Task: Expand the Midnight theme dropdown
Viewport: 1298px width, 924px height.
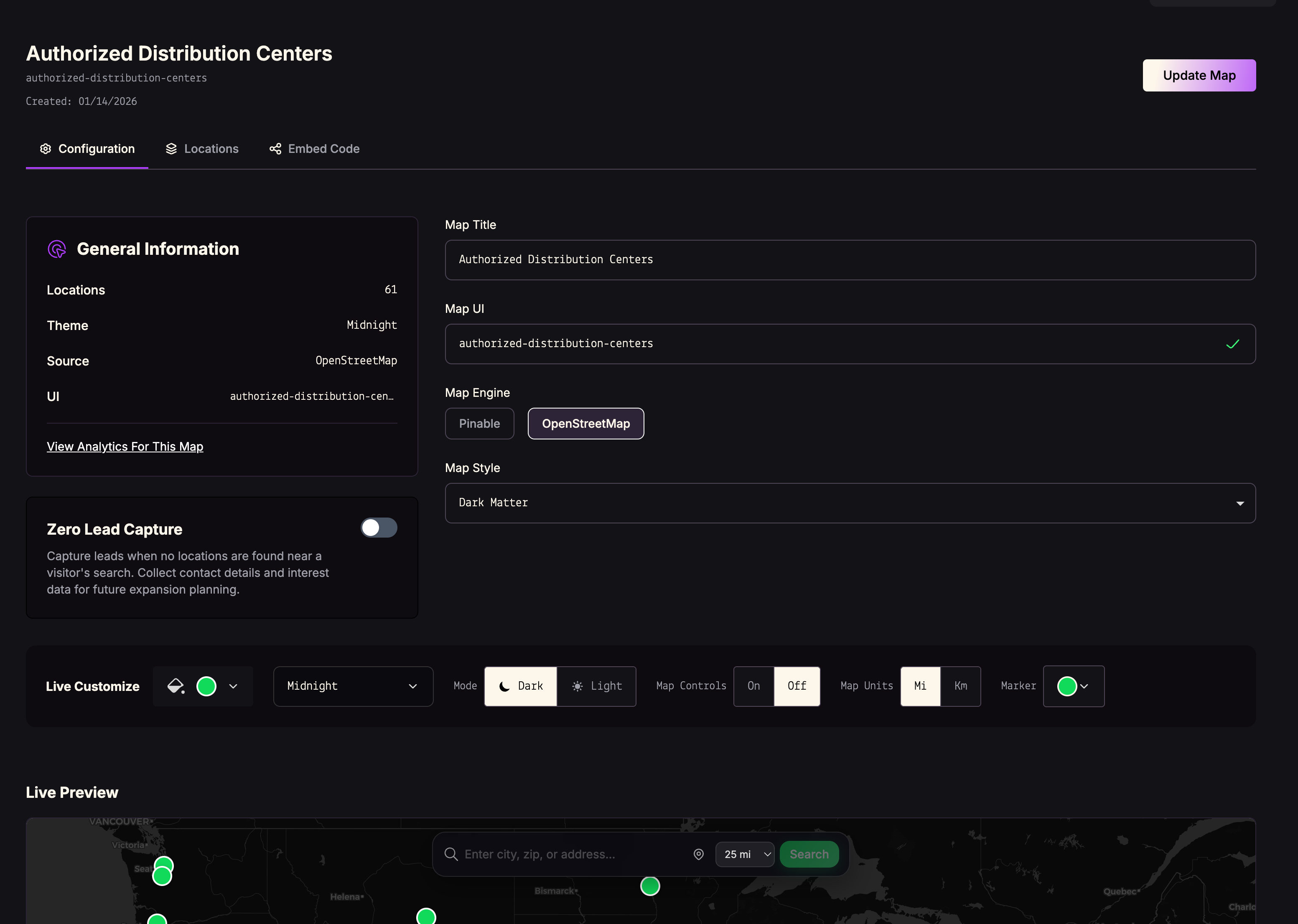Action: point(353,686)
